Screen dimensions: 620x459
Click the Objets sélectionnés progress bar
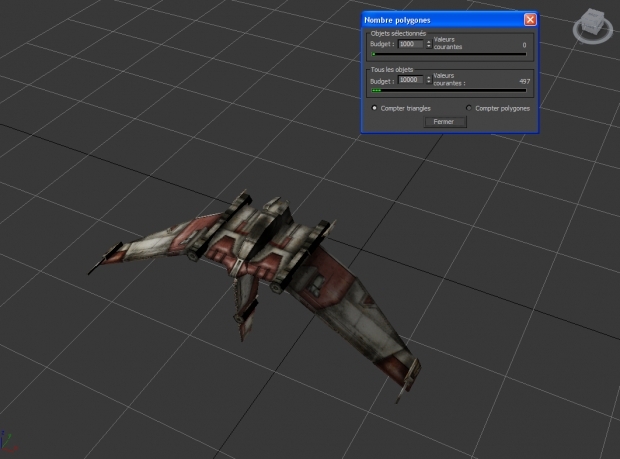[x=449, y=55]
